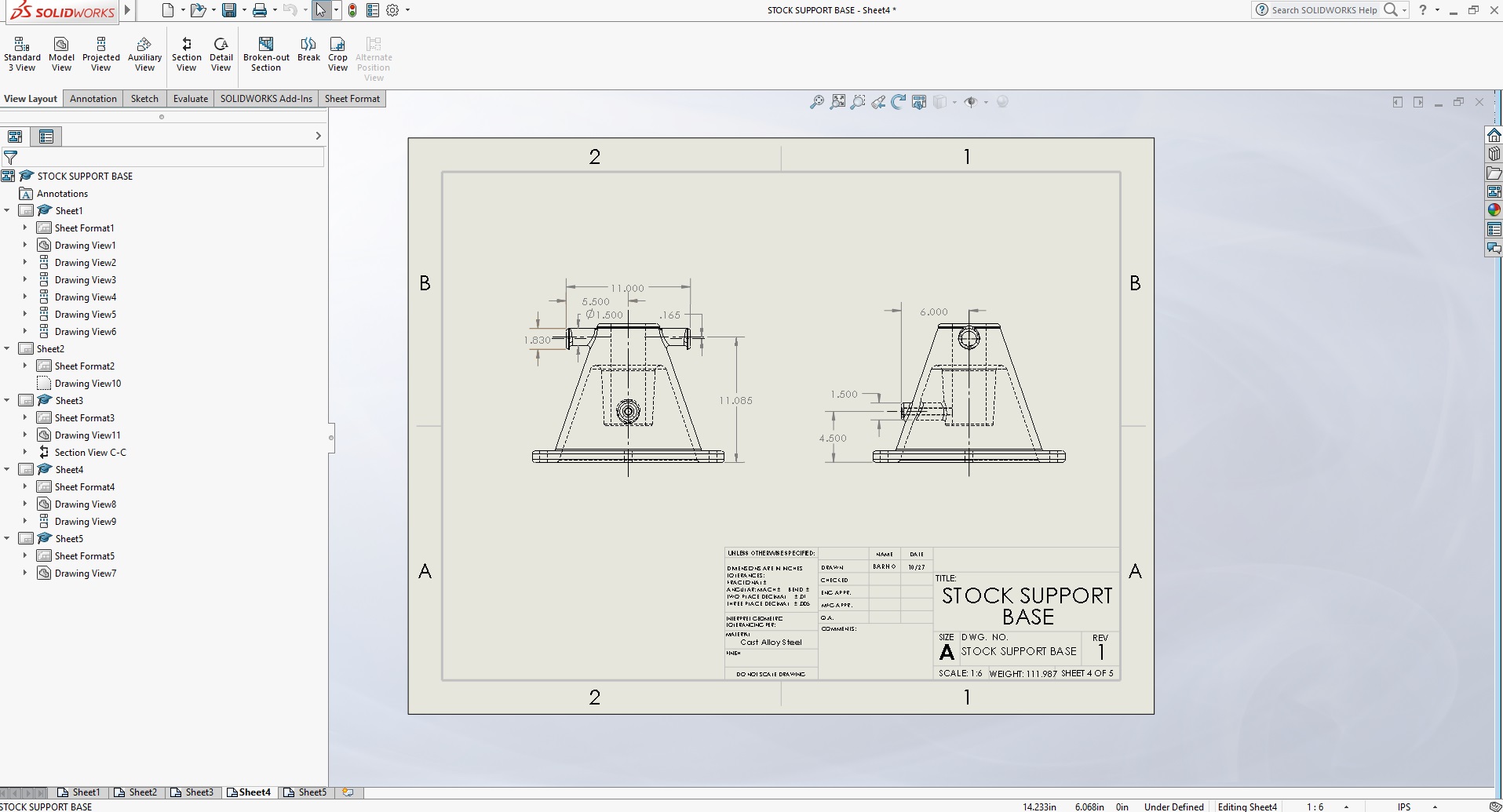Click the Search SOLIDWORKS Help field
Screen dimensions: 1503x812
(x=1323, y=10)
